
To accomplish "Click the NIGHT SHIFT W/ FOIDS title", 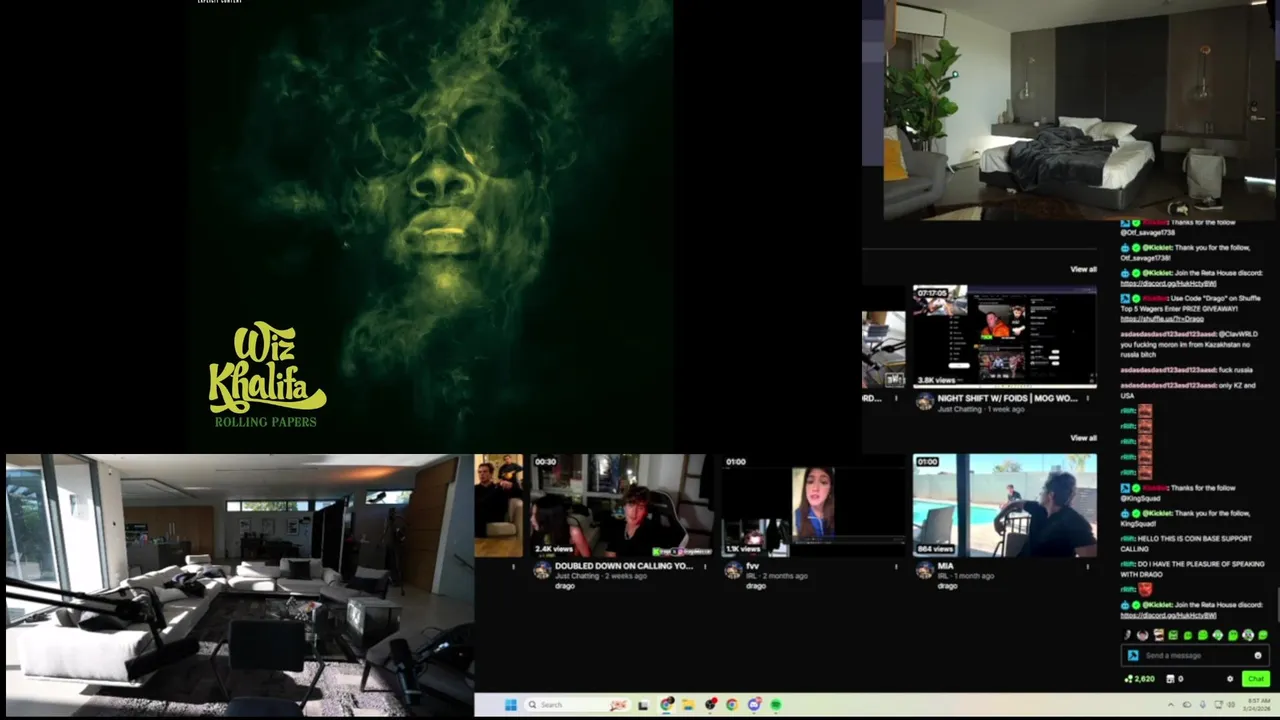I will (1007, 398).
